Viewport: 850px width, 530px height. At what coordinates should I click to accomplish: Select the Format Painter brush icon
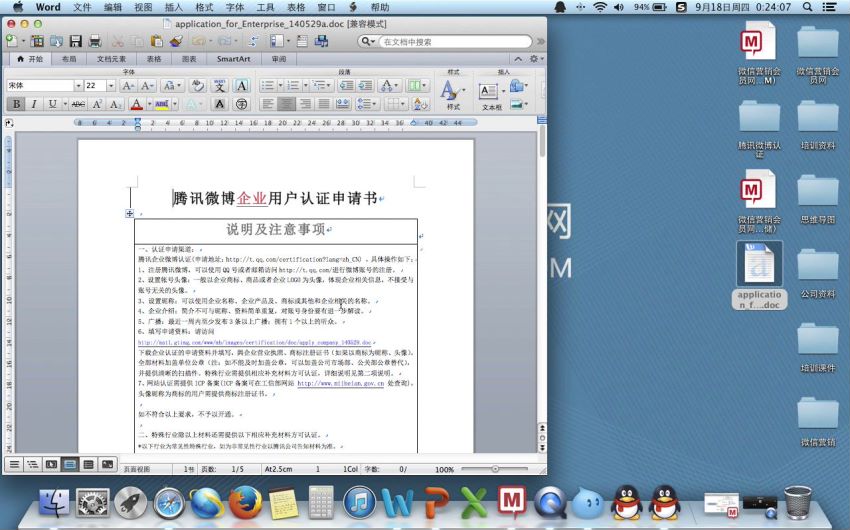177,41
